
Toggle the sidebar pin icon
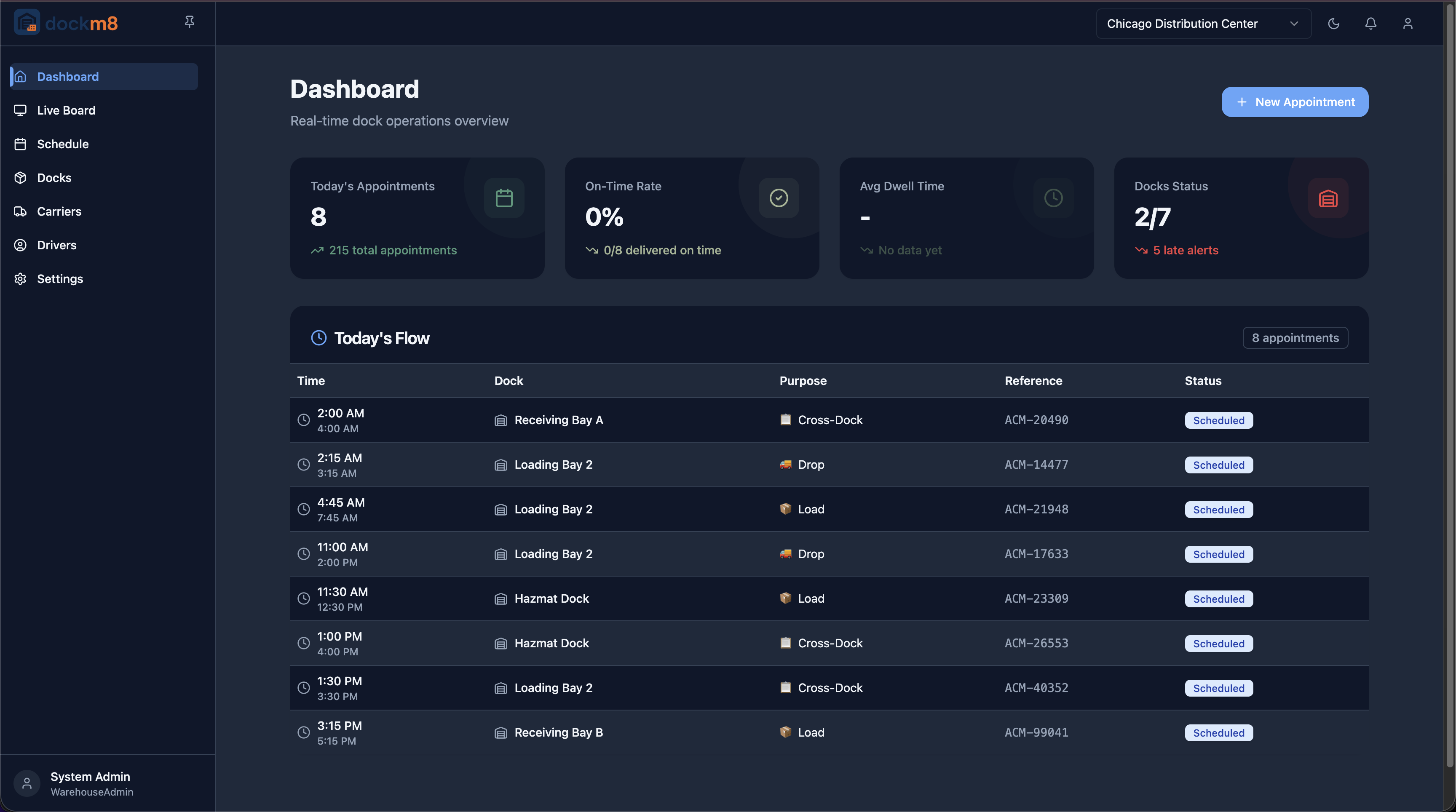pyautogui.click(x=189, y=21)
